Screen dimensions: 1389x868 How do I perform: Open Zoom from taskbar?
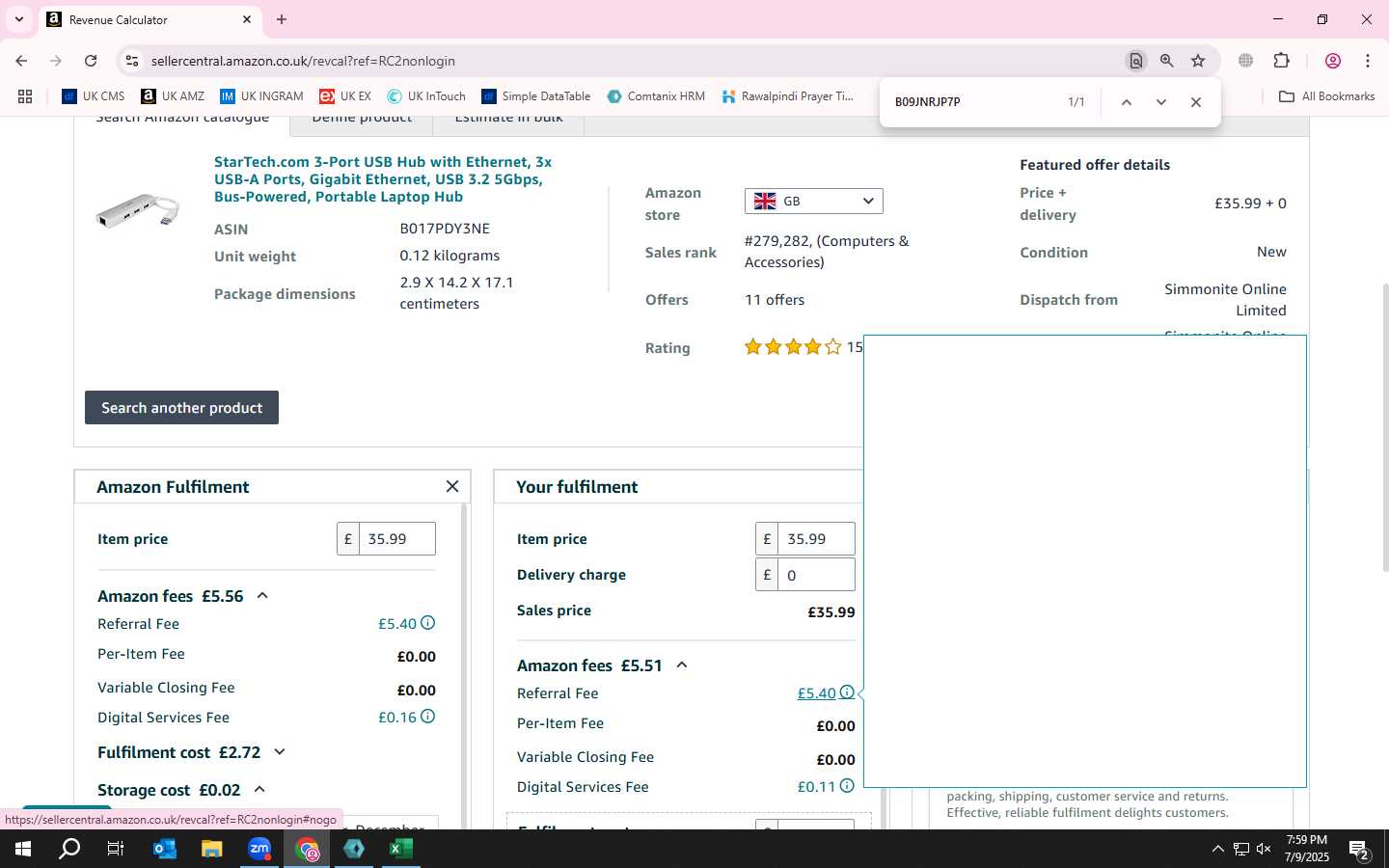[259, 849]
